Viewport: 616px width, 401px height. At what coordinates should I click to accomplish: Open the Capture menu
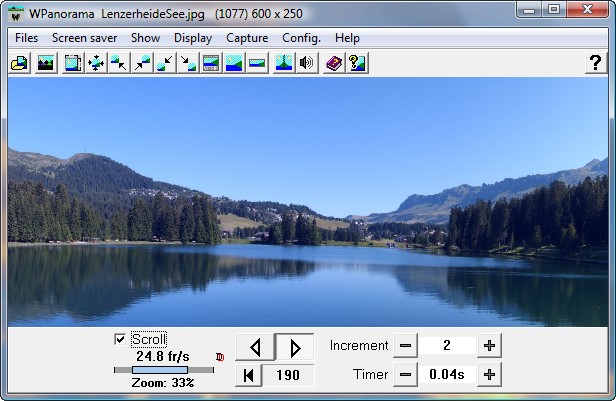click(x=247, y=38)
